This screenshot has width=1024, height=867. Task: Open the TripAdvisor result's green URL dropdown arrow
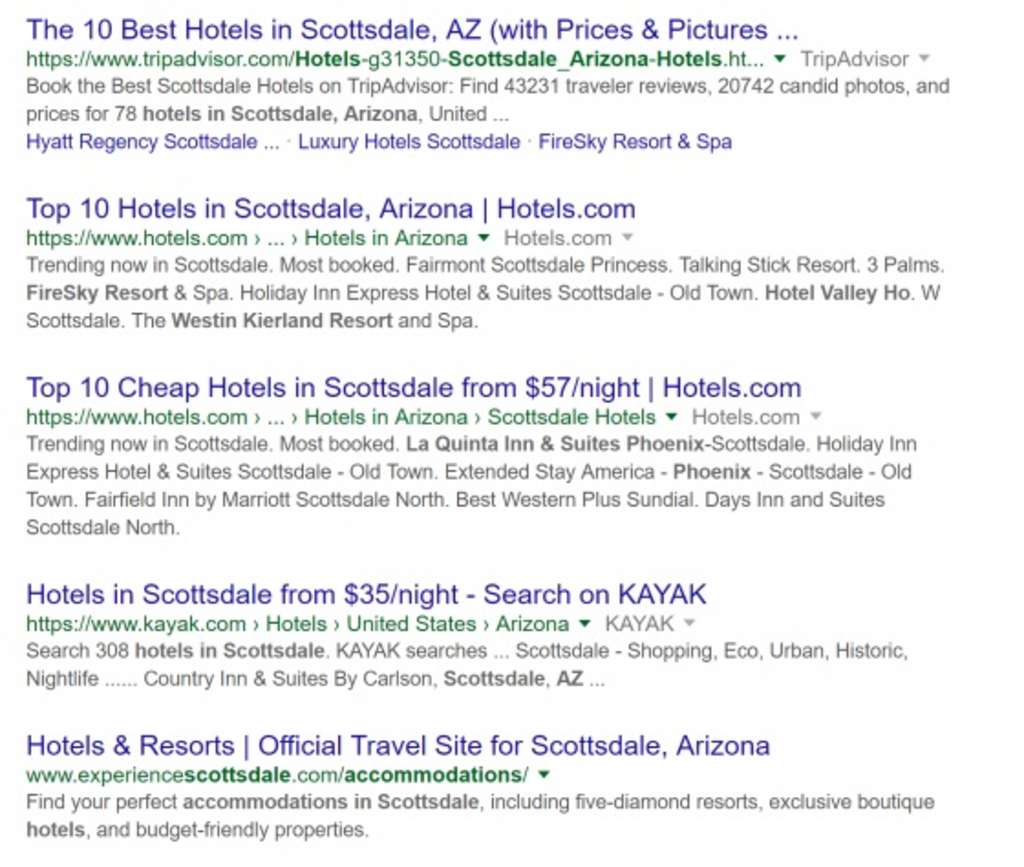click(x=781, y=59)
